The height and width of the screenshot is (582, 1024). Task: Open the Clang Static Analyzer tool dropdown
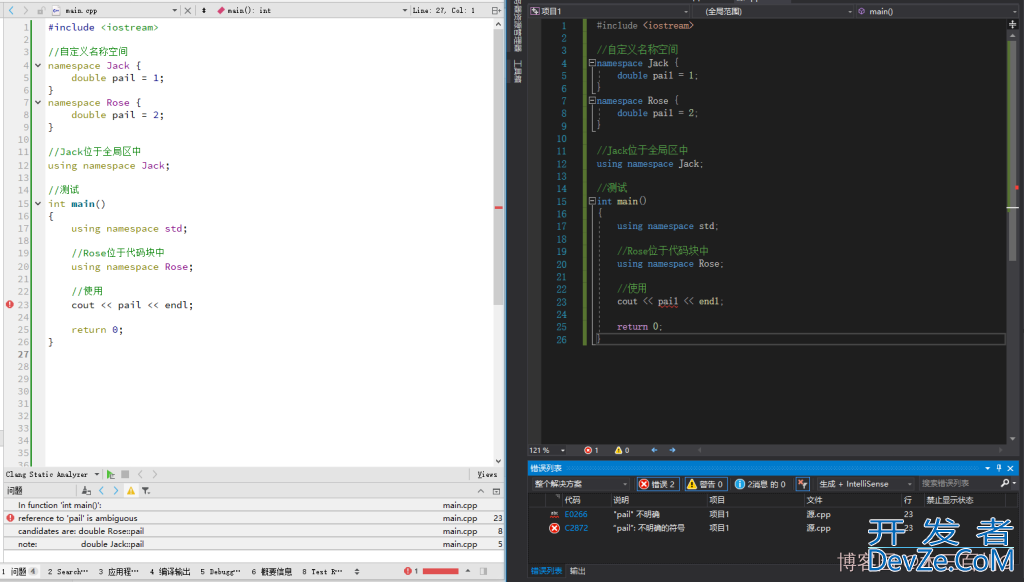point(97,474)
